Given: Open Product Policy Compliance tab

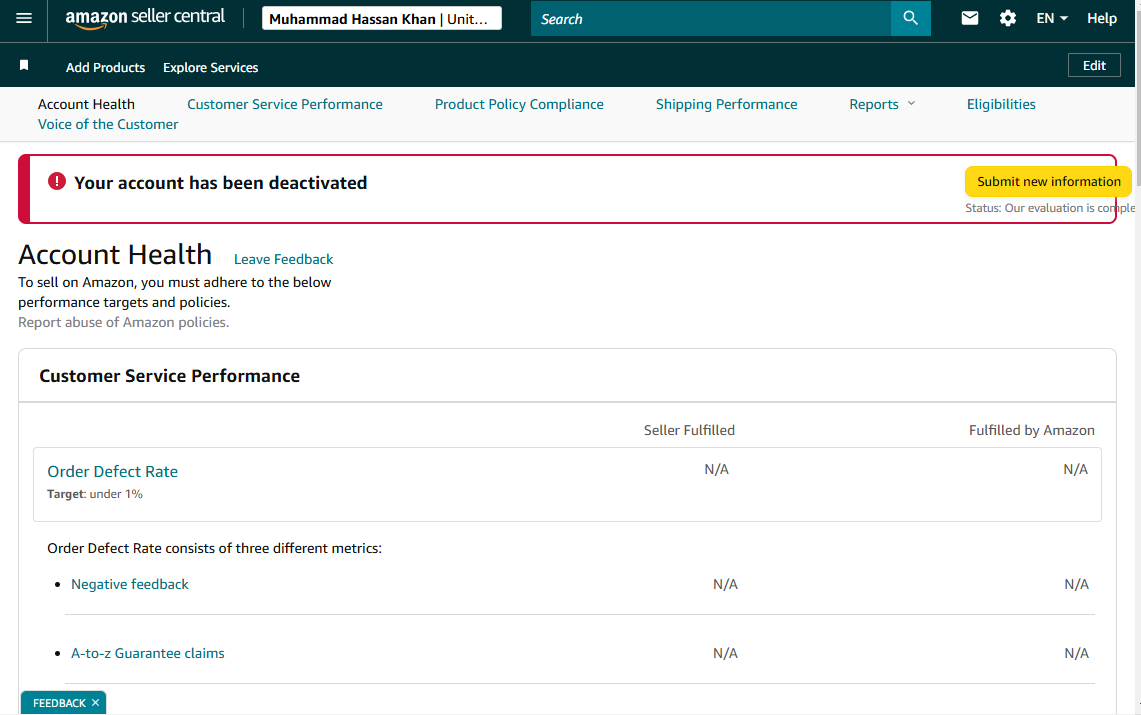Looking at the screenshot, I should coord(519,104).
